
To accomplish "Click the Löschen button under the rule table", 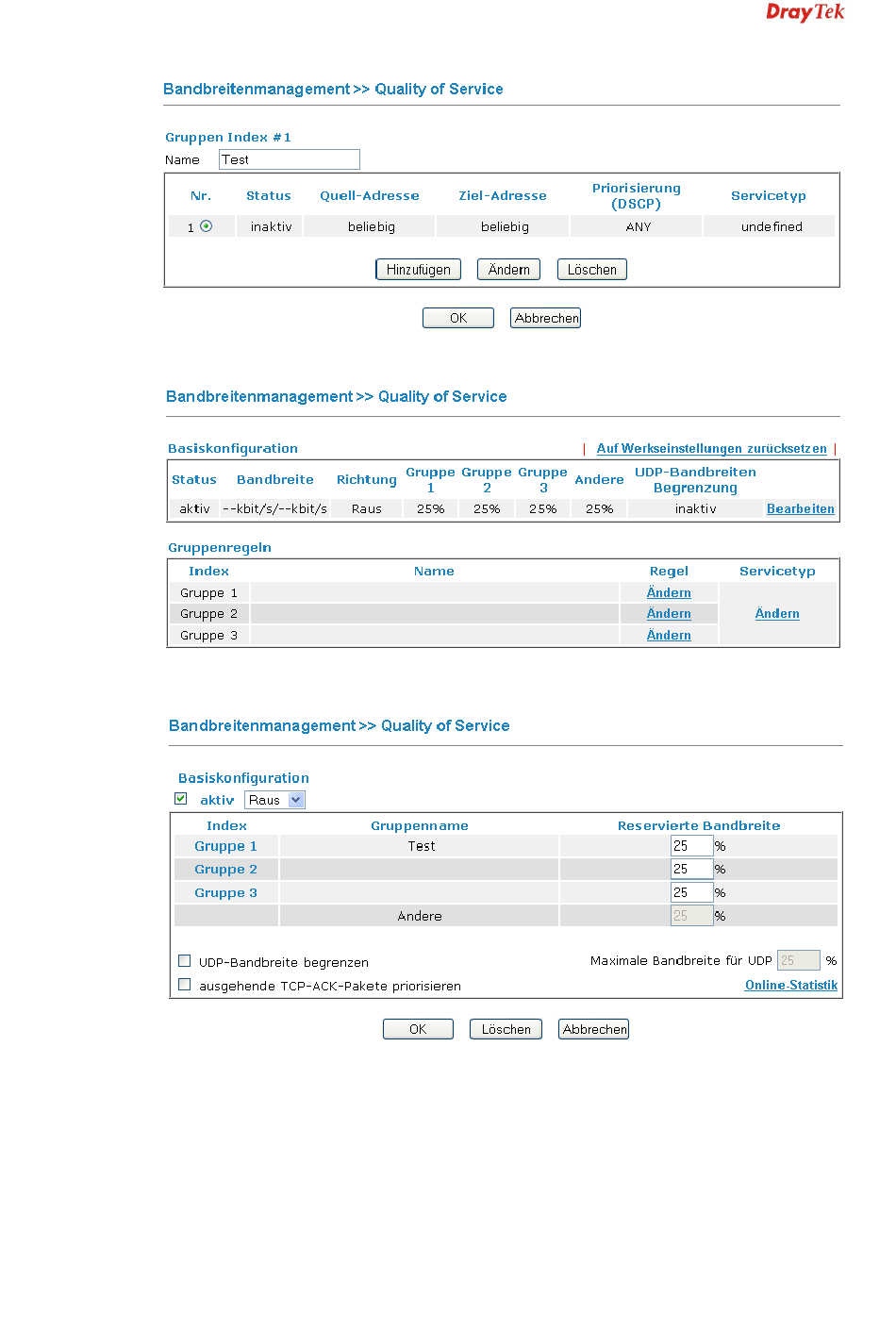I will click(x=592, y=270).
